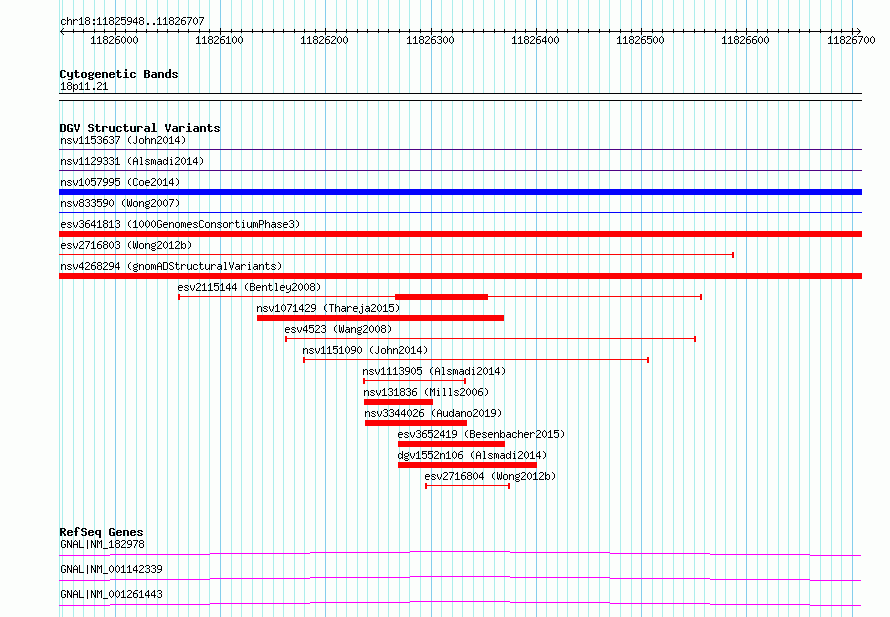Open the GNAL|NM_001142339 gene label
Viewport: 890px width, 617px height.
111,569
